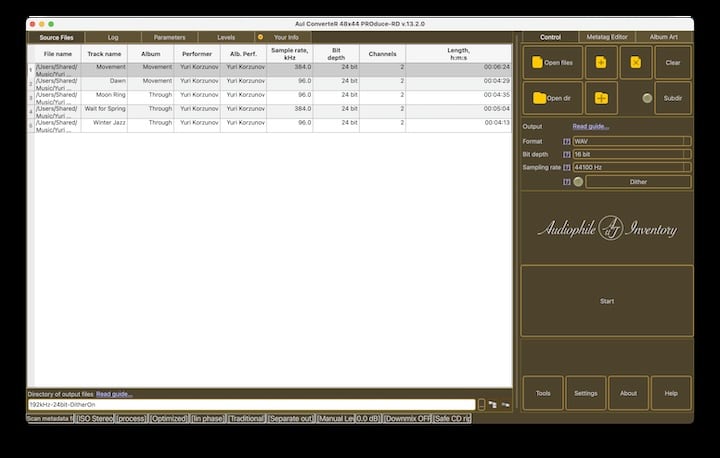This screenshot has width=720, height=458.
Task: Click the Bit depth column header
Action: coord(336,54)
